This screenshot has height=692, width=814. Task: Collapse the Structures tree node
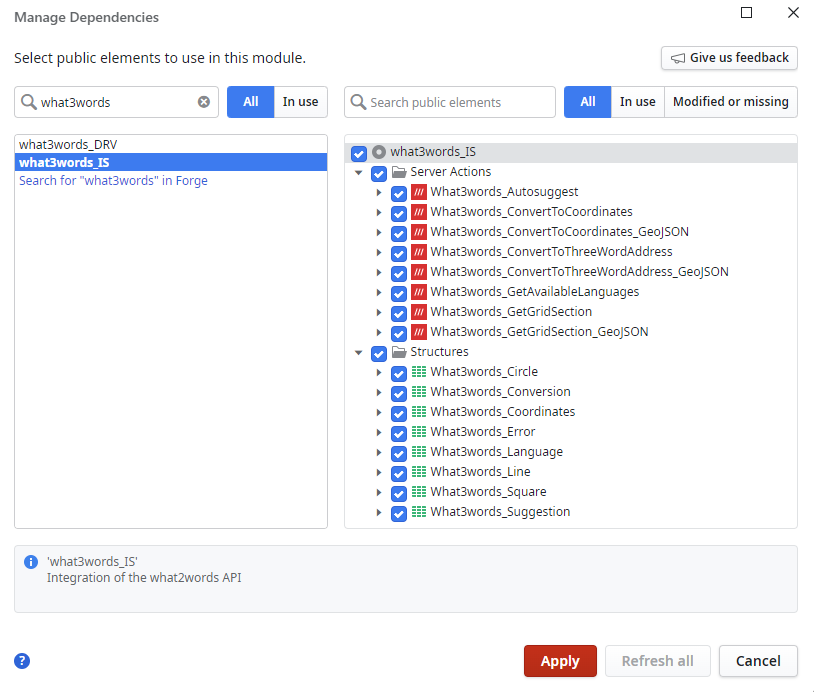point(359,352)
